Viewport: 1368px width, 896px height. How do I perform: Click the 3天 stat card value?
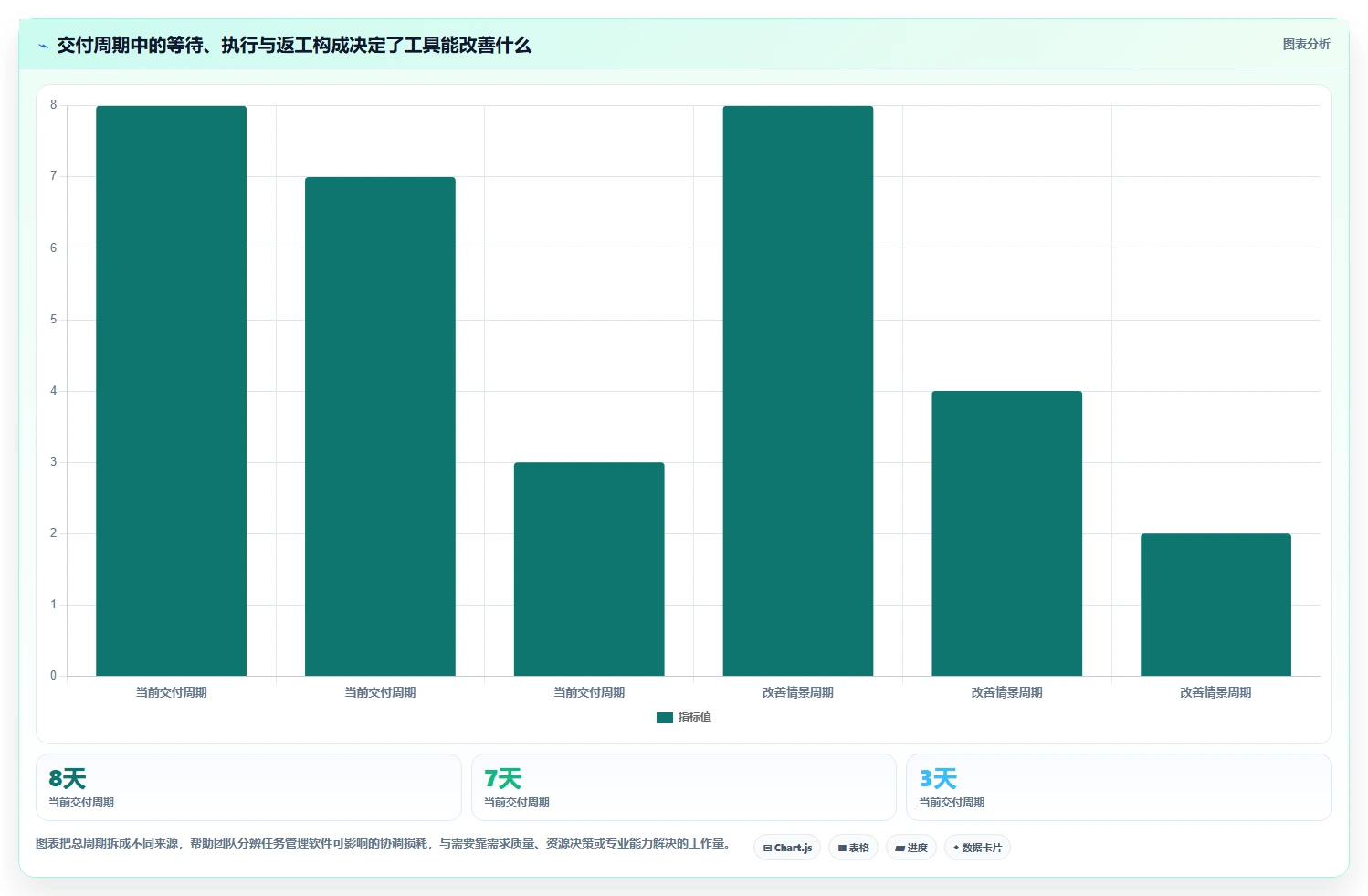click(x=938, y=779)
